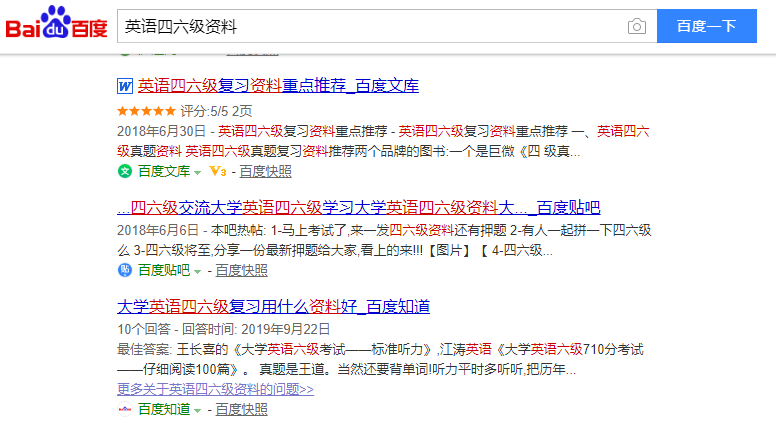
Task: Click green 百度文库 verified shield icon
Action: coord(125,171)
